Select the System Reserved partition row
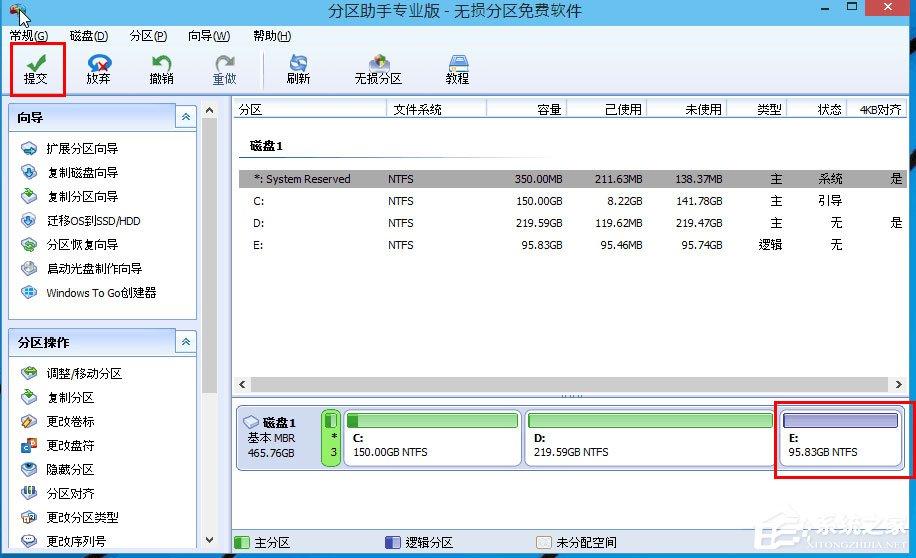This screenshot has height=558, width=916. 572,179
